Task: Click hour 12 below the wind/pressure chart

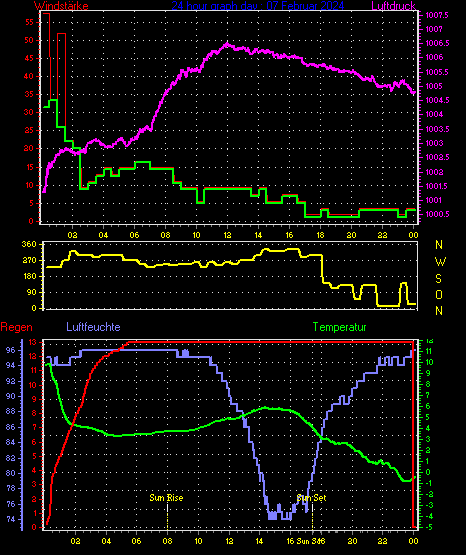Action: pos(227,235)
